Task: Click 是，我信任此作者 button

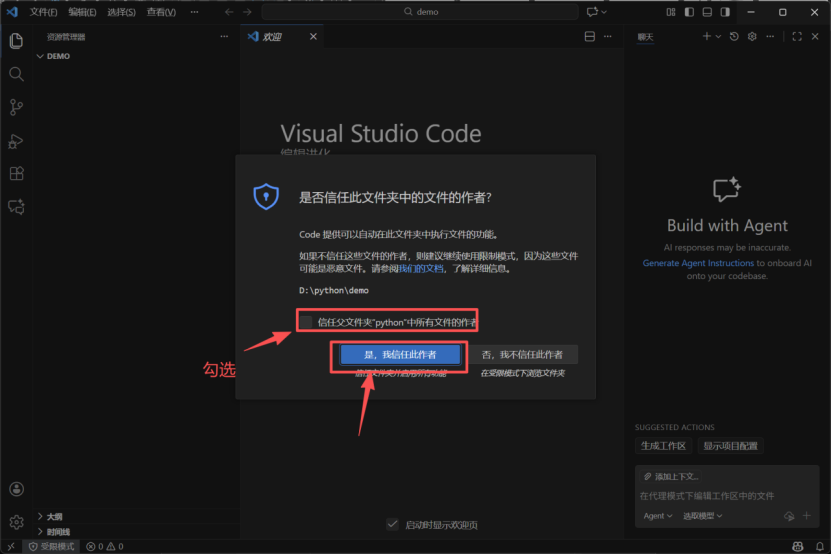Action: point(400,355)
